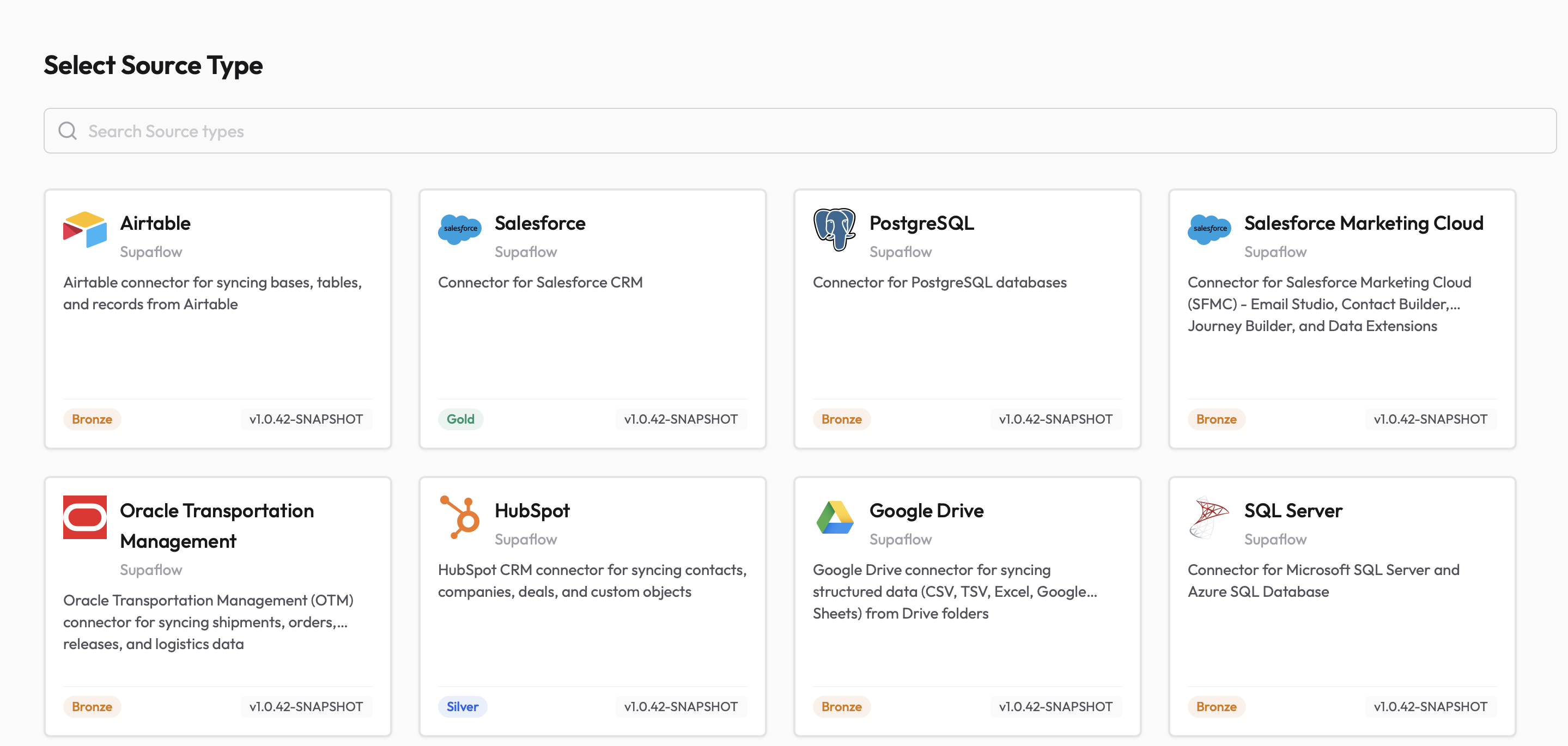1568x746 pixels.
Task: Click the version tag on Airtable card
Action: coord(306,419)
